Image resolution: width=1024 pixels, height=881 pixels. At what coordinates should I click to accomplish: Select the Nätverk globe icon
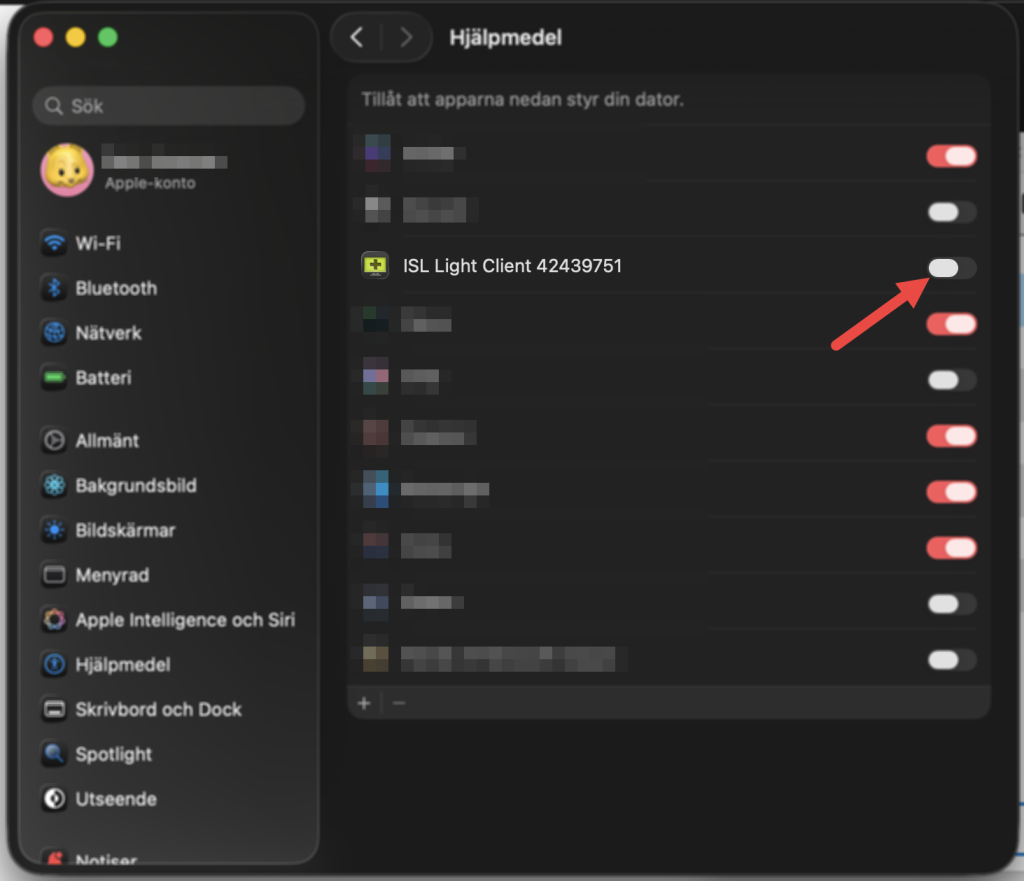(x=53, y=333)
